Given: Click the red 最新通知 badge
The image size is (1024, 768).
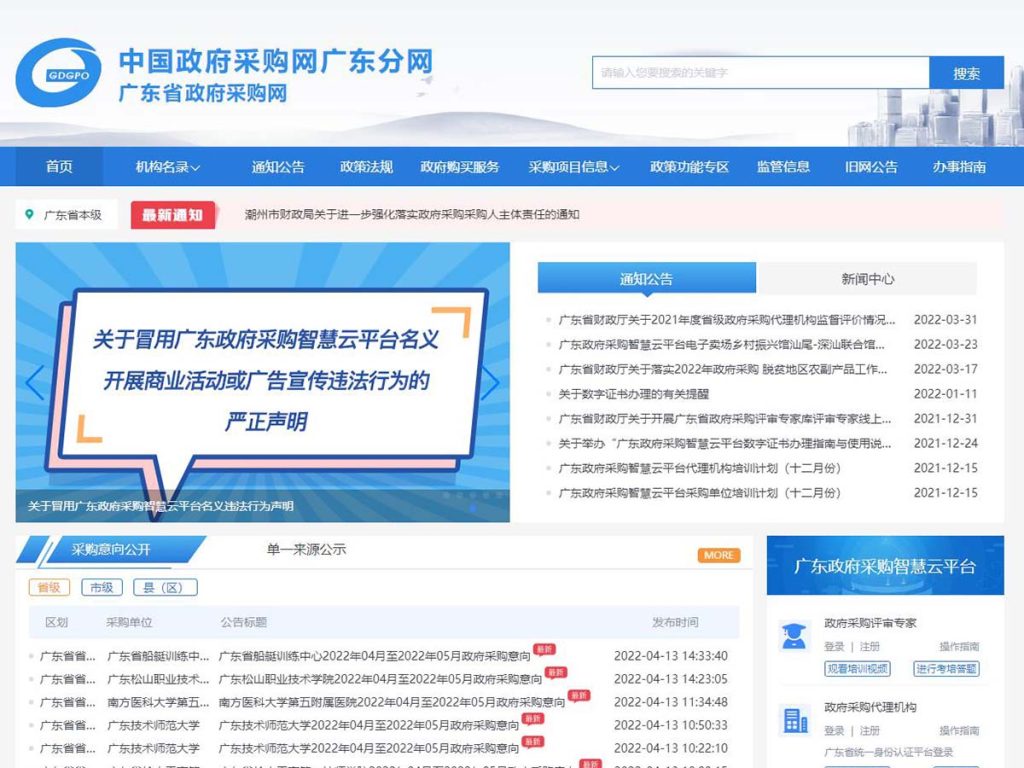Looking at the screenshot, I should (x=173, y=215).
